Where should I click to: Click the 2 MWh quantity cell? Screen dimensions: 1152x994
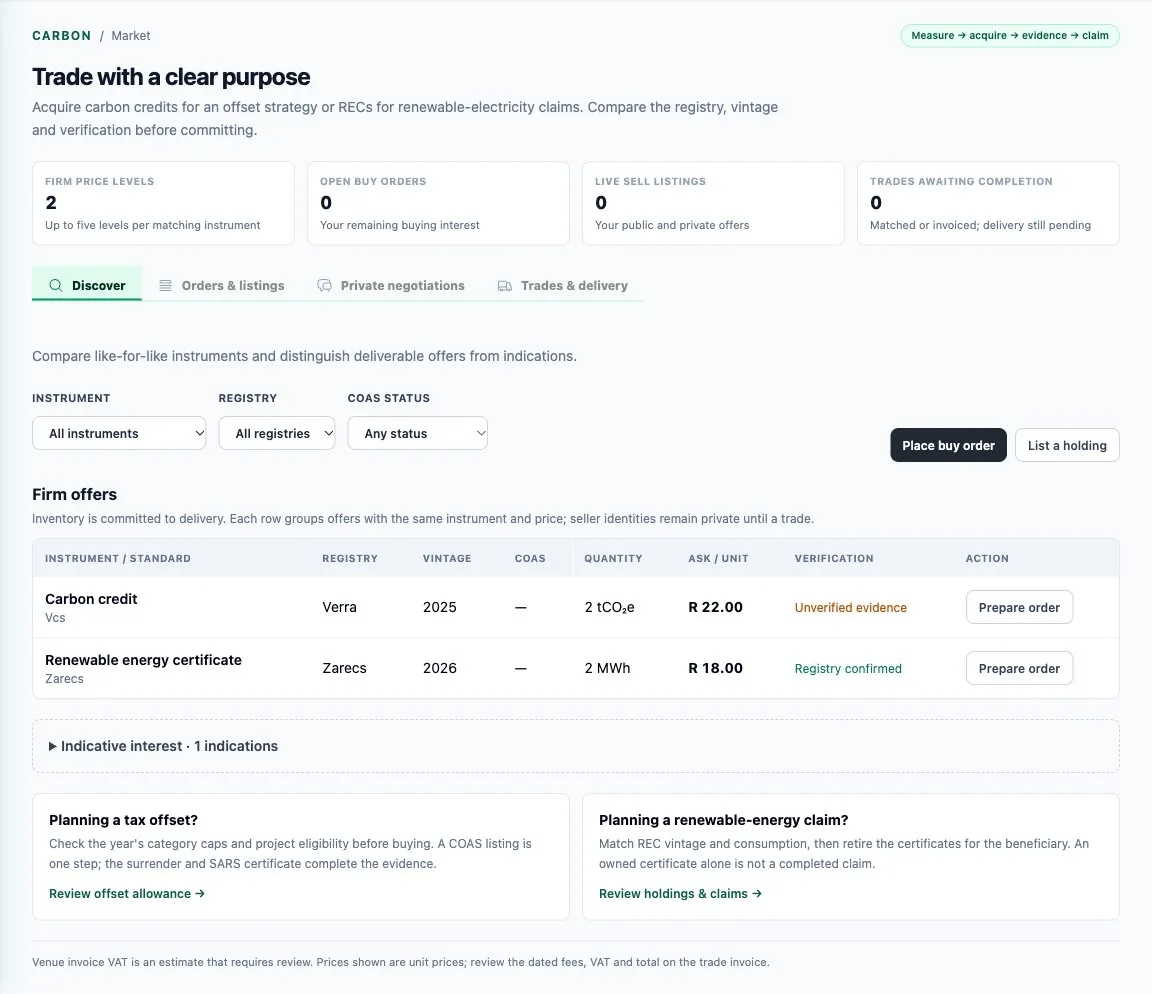point(607,668)
